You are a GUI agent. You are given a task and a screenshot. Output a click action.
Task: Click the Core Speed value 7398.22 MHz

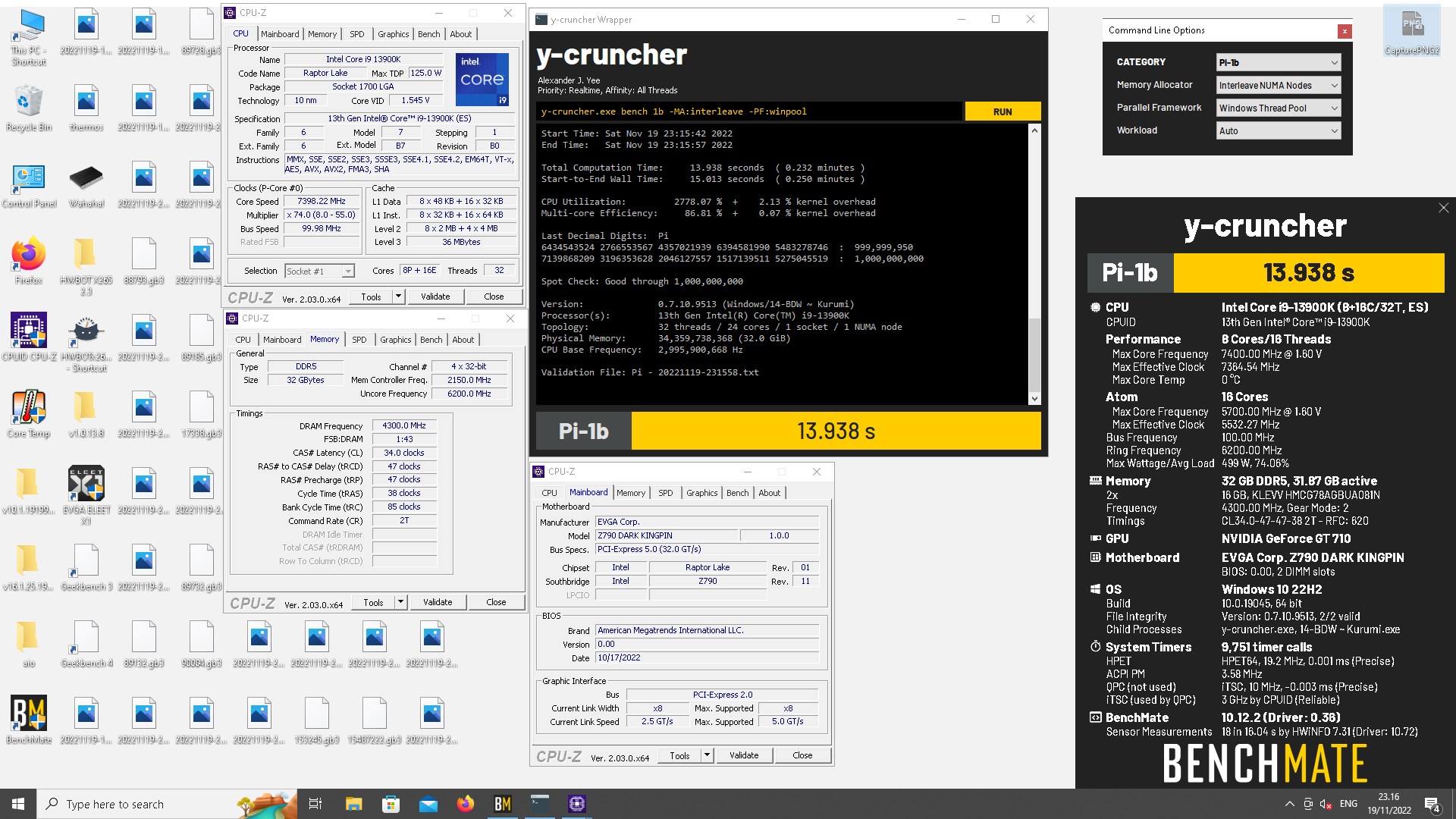(x=322, y=202)
